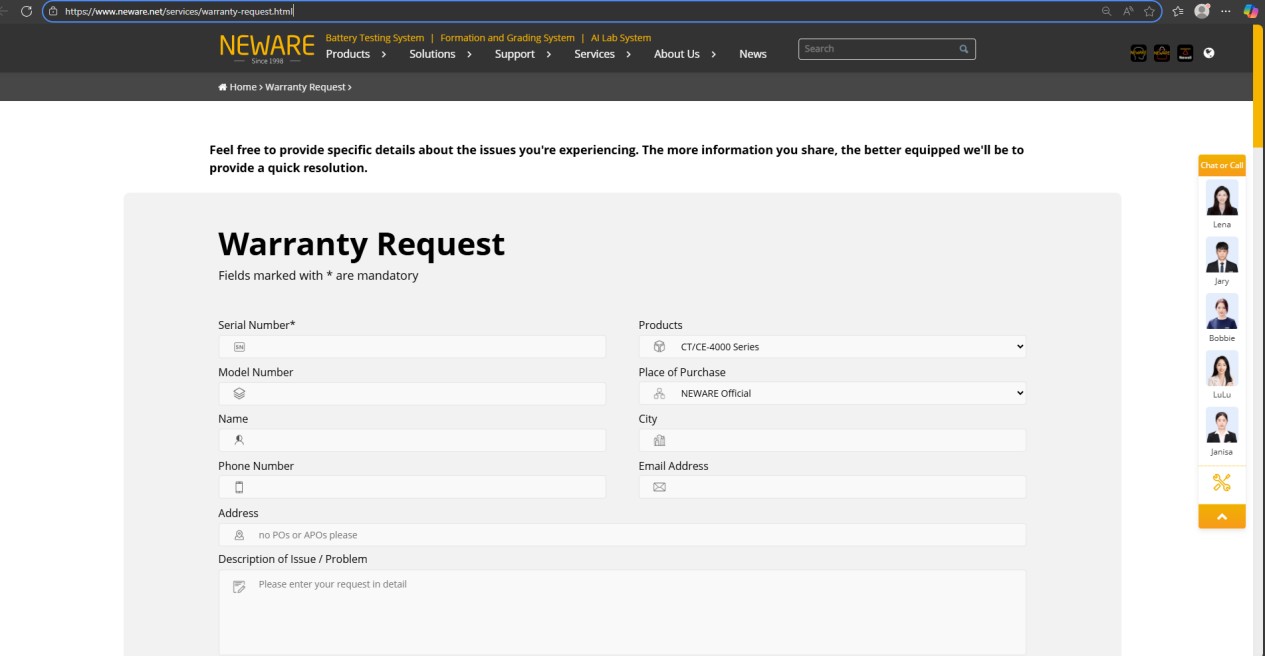Click the headset support icon in header

[1139, 54]
